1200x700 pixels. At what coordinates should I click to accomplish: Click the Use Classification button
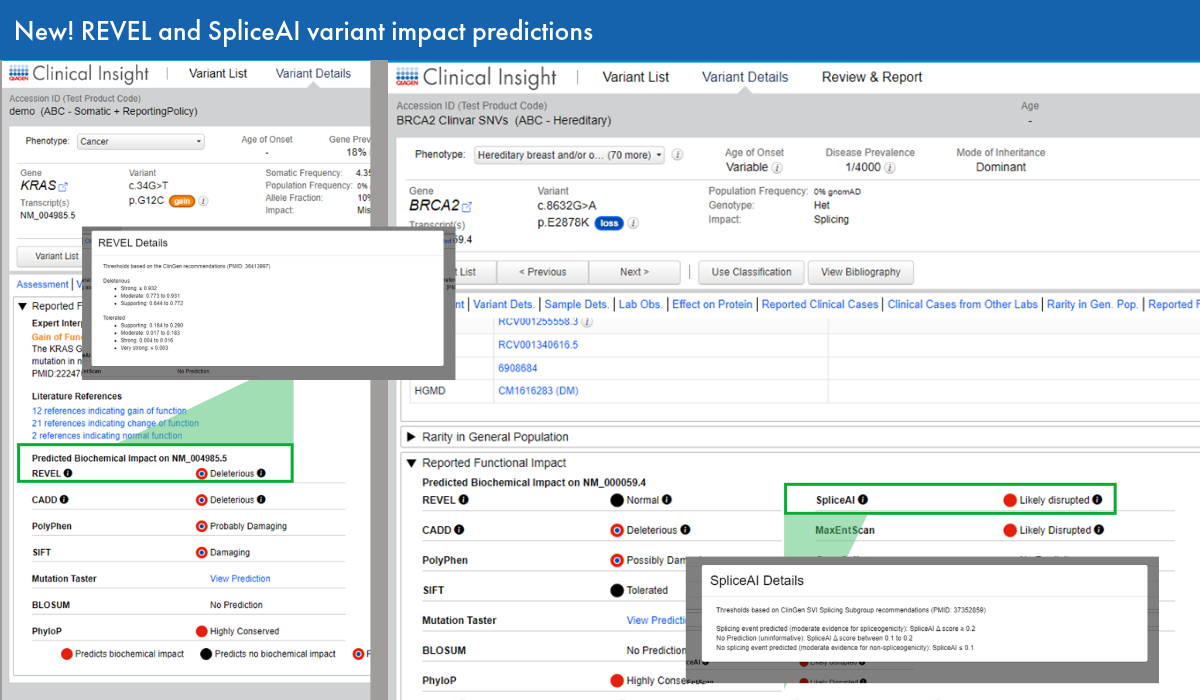click(751, 272)
